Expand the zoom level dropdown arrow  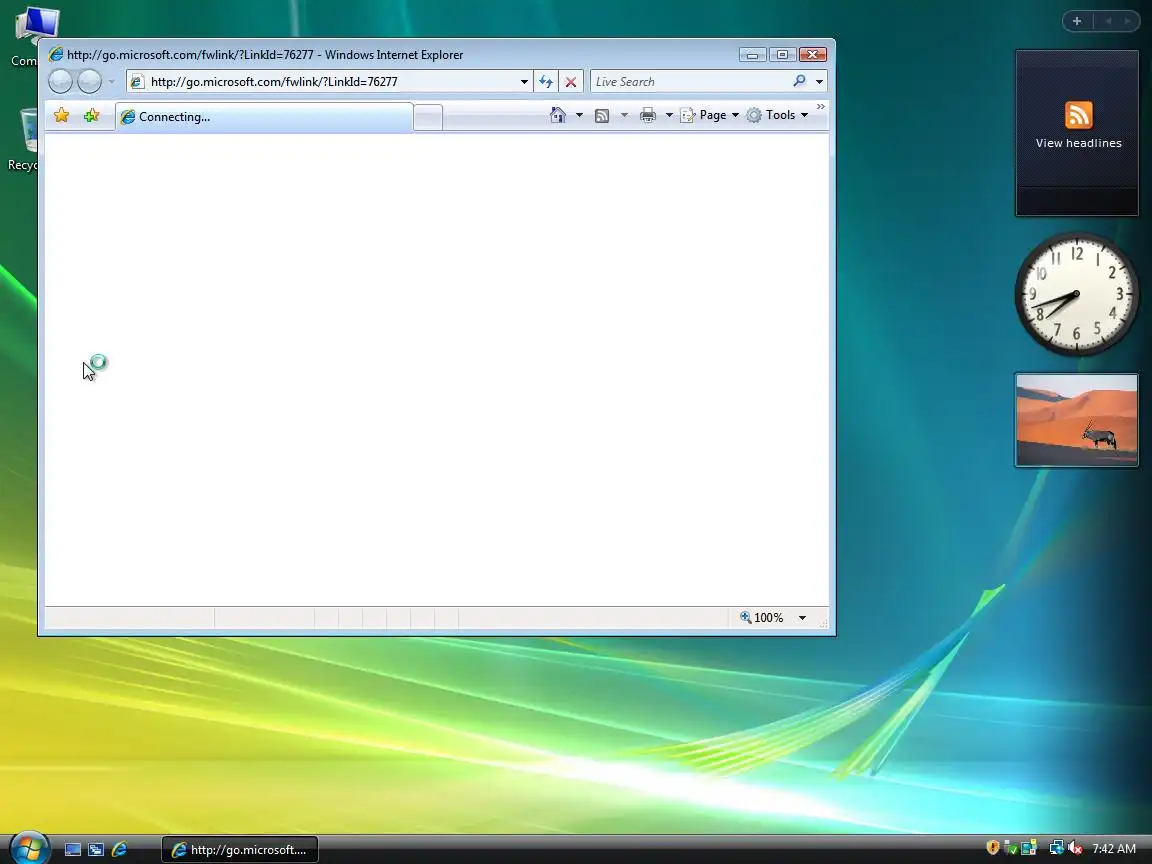(802, 618)
